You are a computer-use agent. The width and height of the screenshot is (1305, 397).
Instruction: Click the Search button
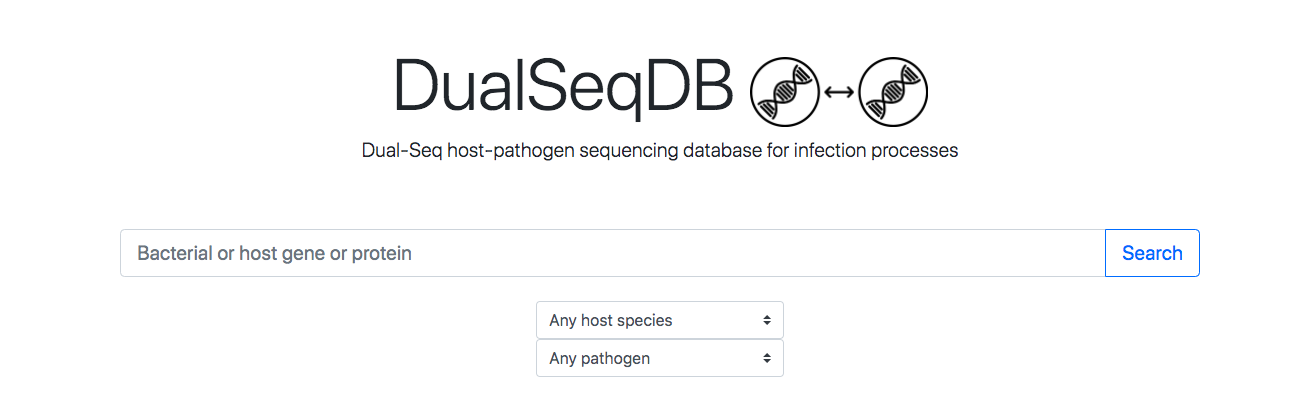coord(1152,253)
